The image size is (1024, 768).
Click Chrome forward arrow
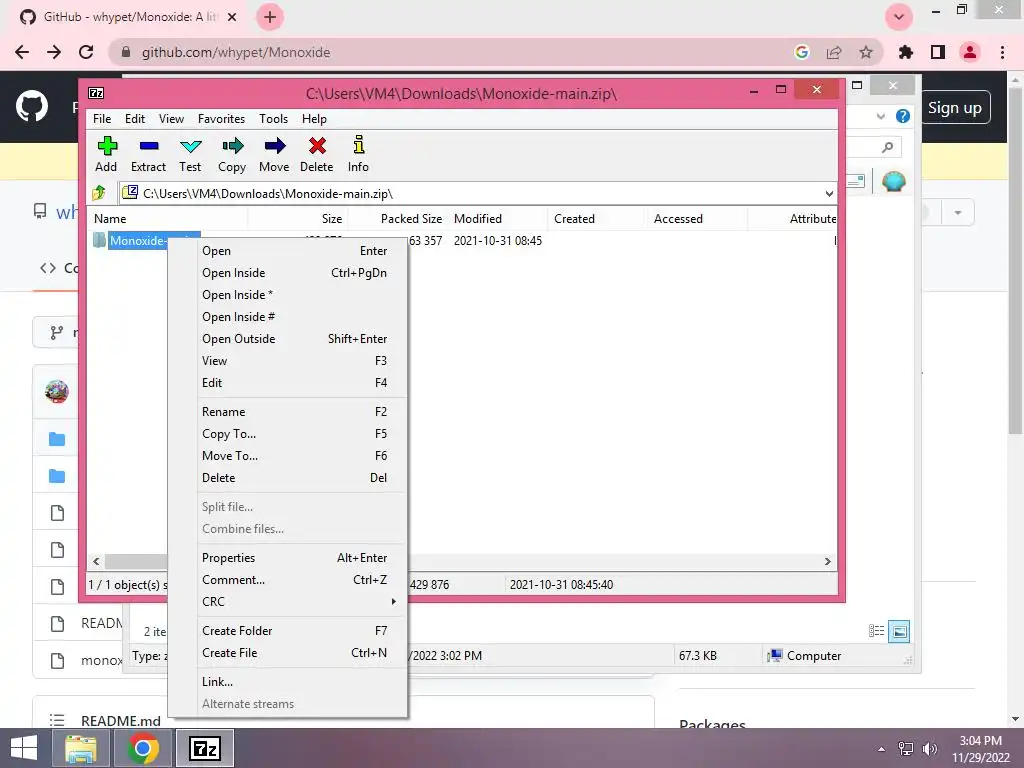point(54,52)
